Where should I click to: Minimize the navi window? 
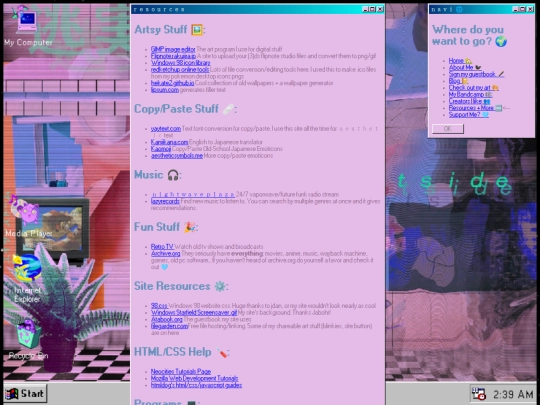(x=516, y=9)
